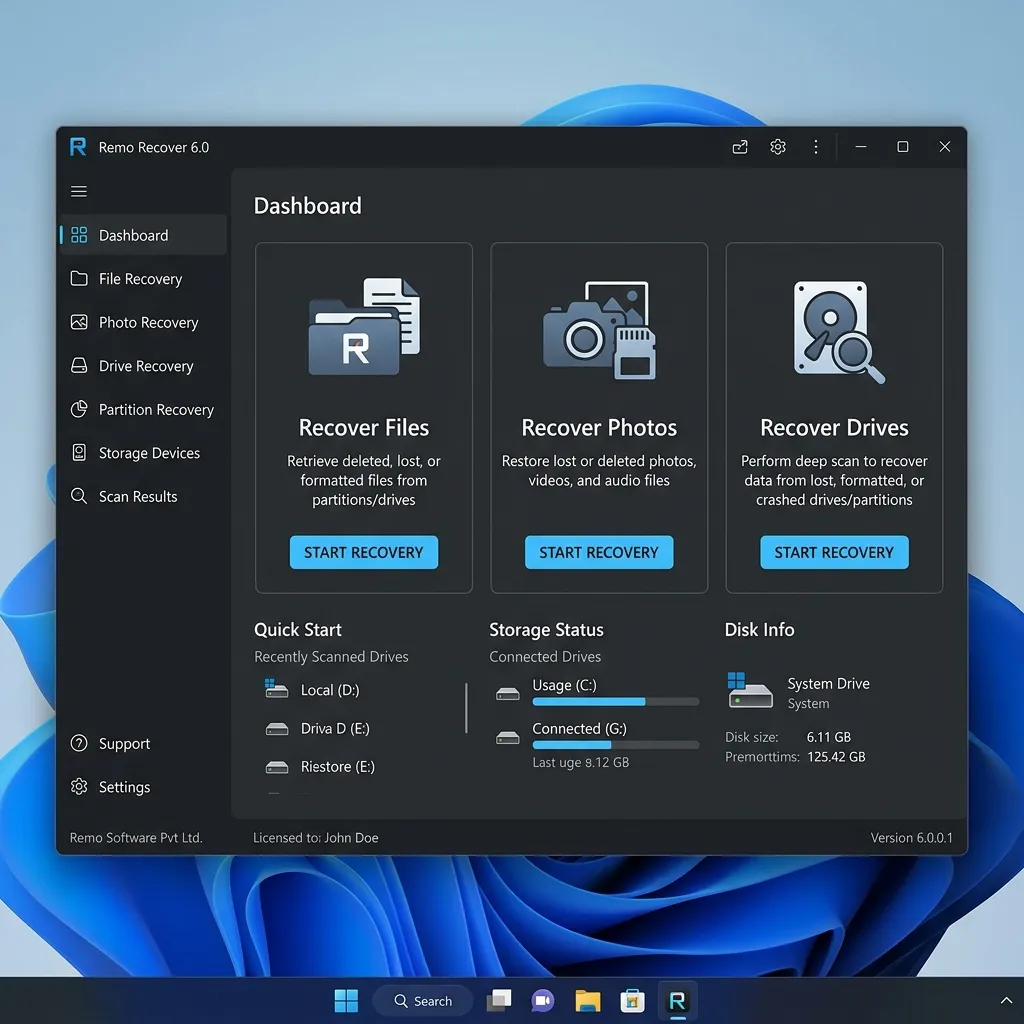Open File Explorer from the taskbar

588,1000
